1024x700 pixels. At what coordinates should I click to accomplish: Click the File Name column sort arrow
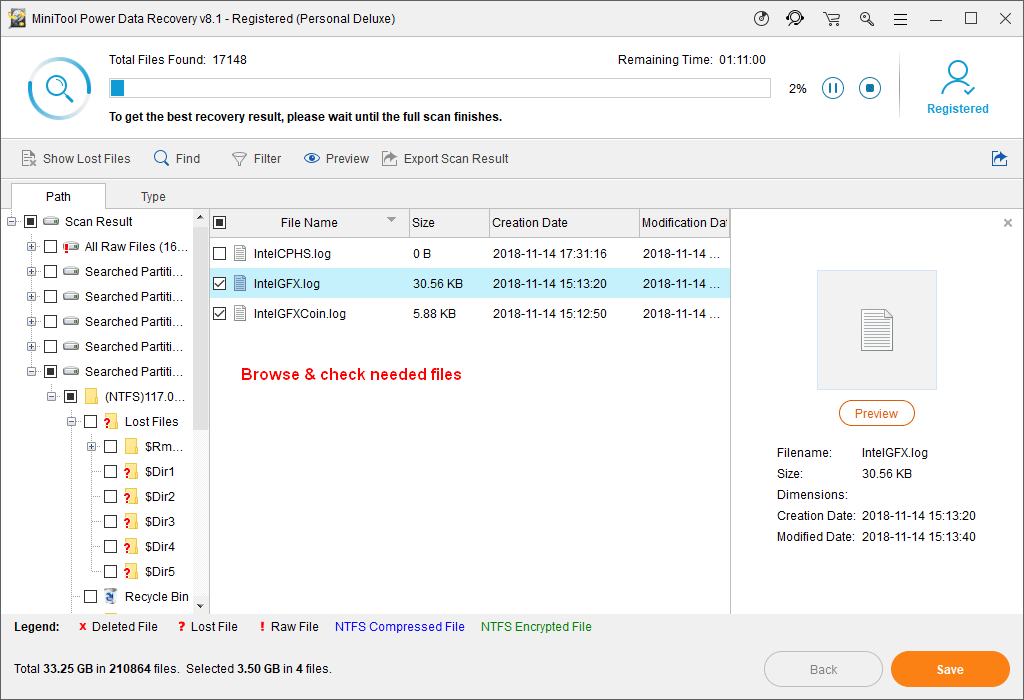click(x=391, y=219)
